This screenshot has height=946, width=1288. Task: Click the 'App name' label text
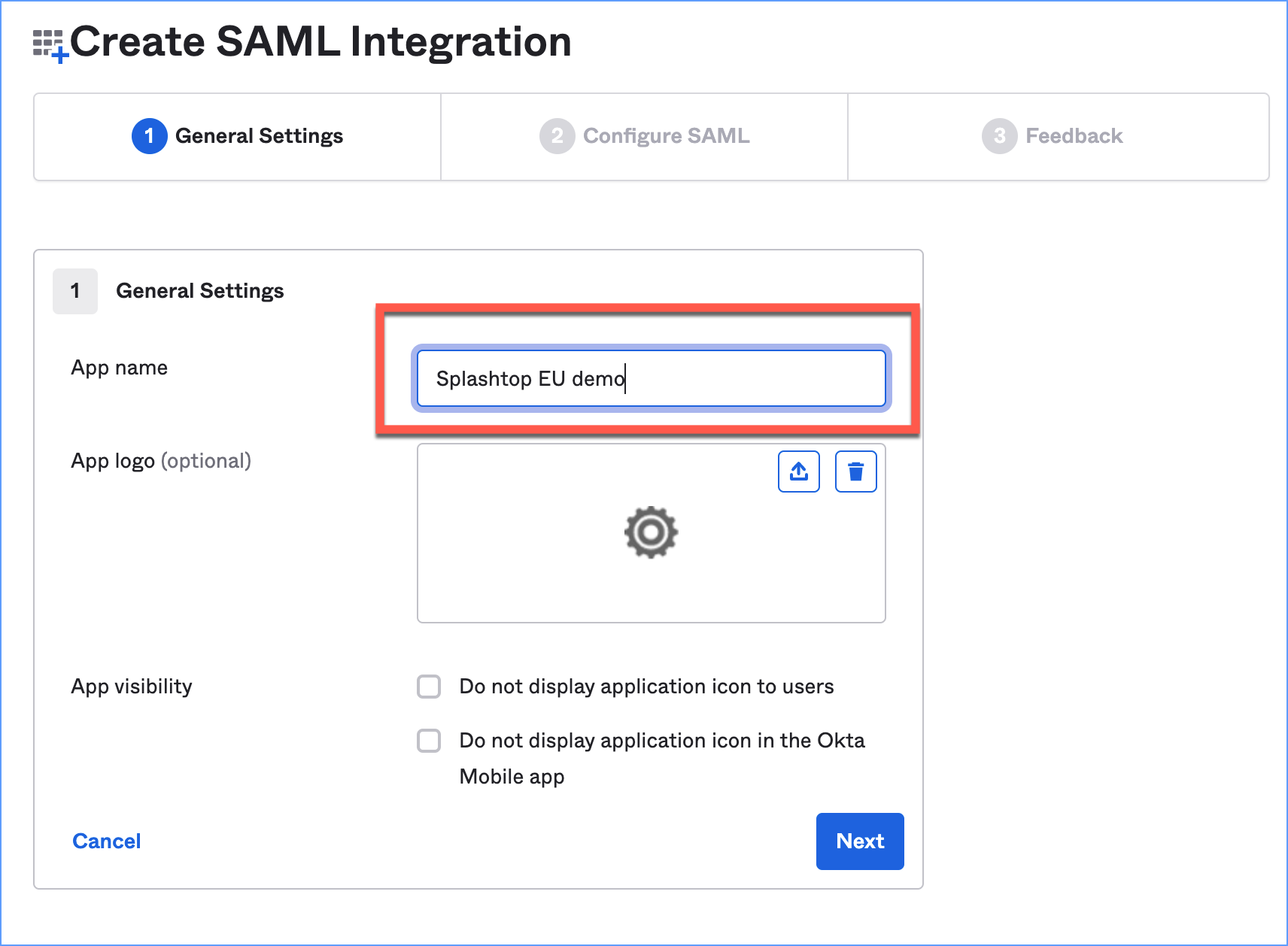pos(120,368)
